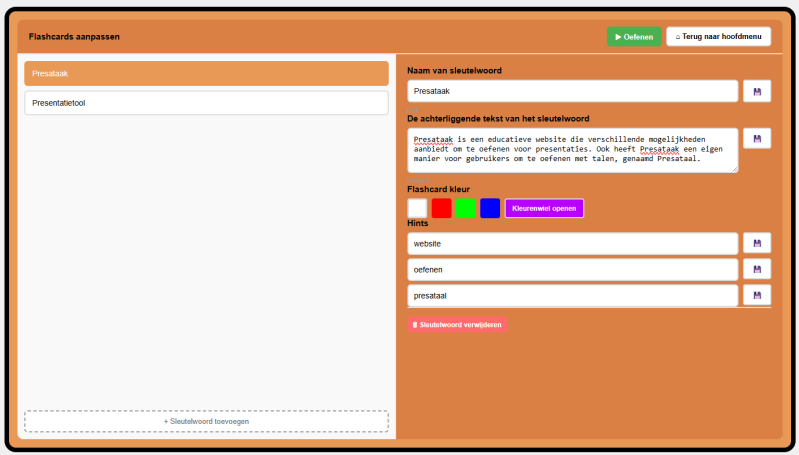The image size is (799, 455).
Task: Pick the white flashcard color
Action: click(417, 208)
